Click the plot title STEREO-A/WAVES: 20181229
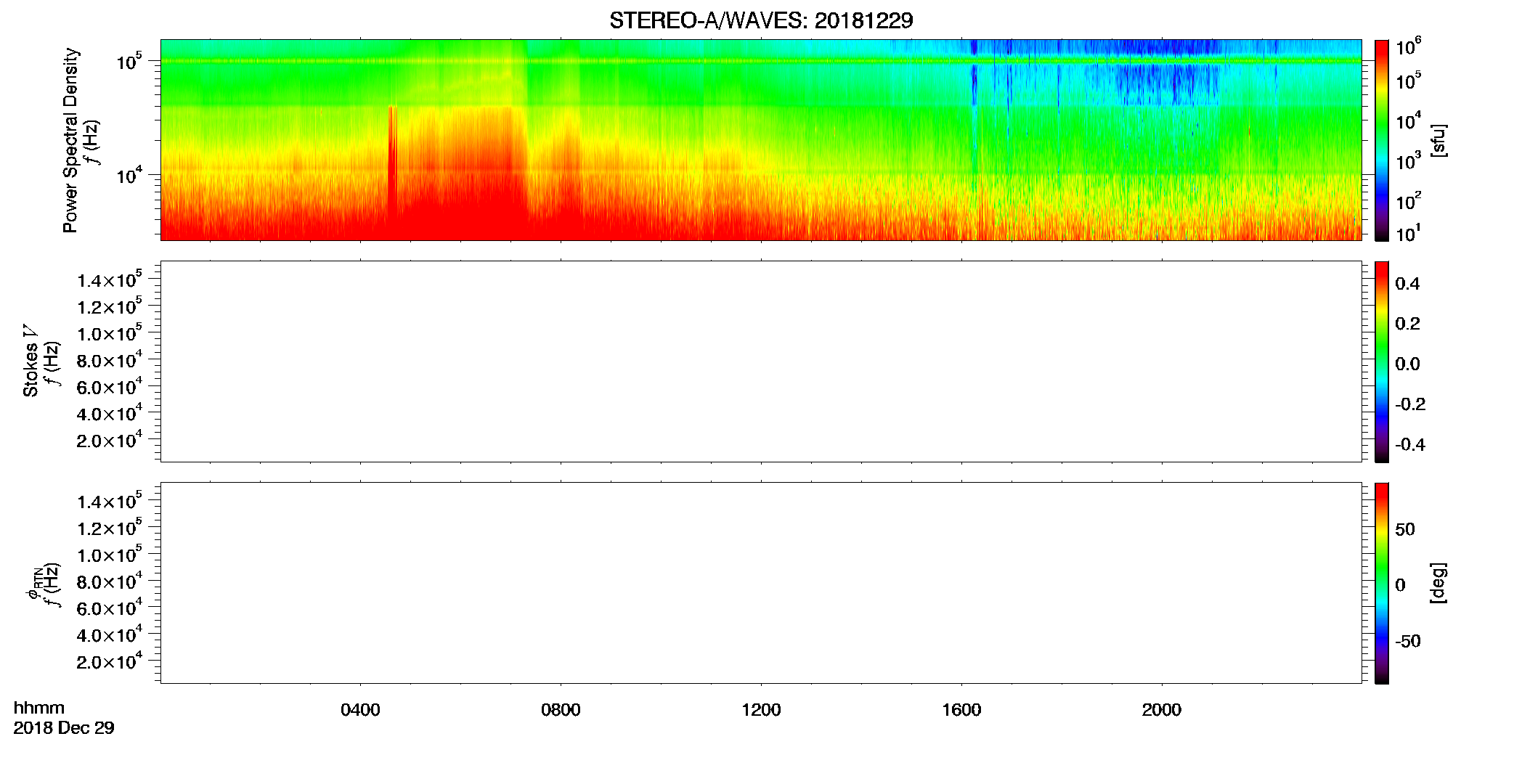The height and width of the screenshot is (784, 1522). pos(761,20)
